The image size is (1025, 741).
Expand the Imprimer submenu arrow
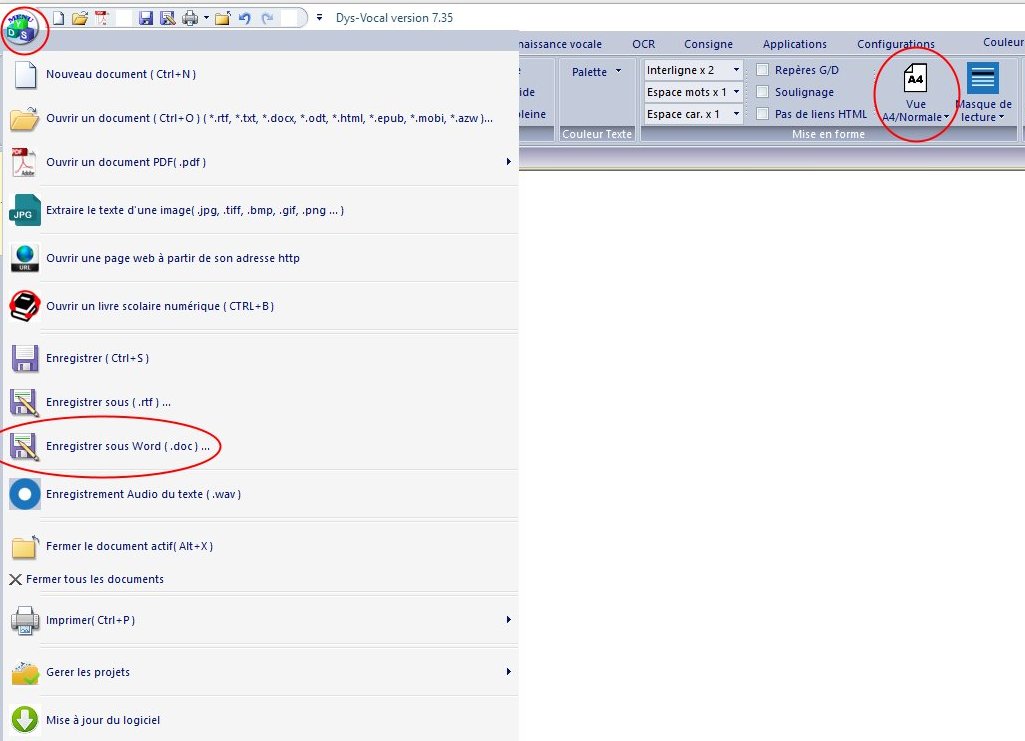coord(508,620)
